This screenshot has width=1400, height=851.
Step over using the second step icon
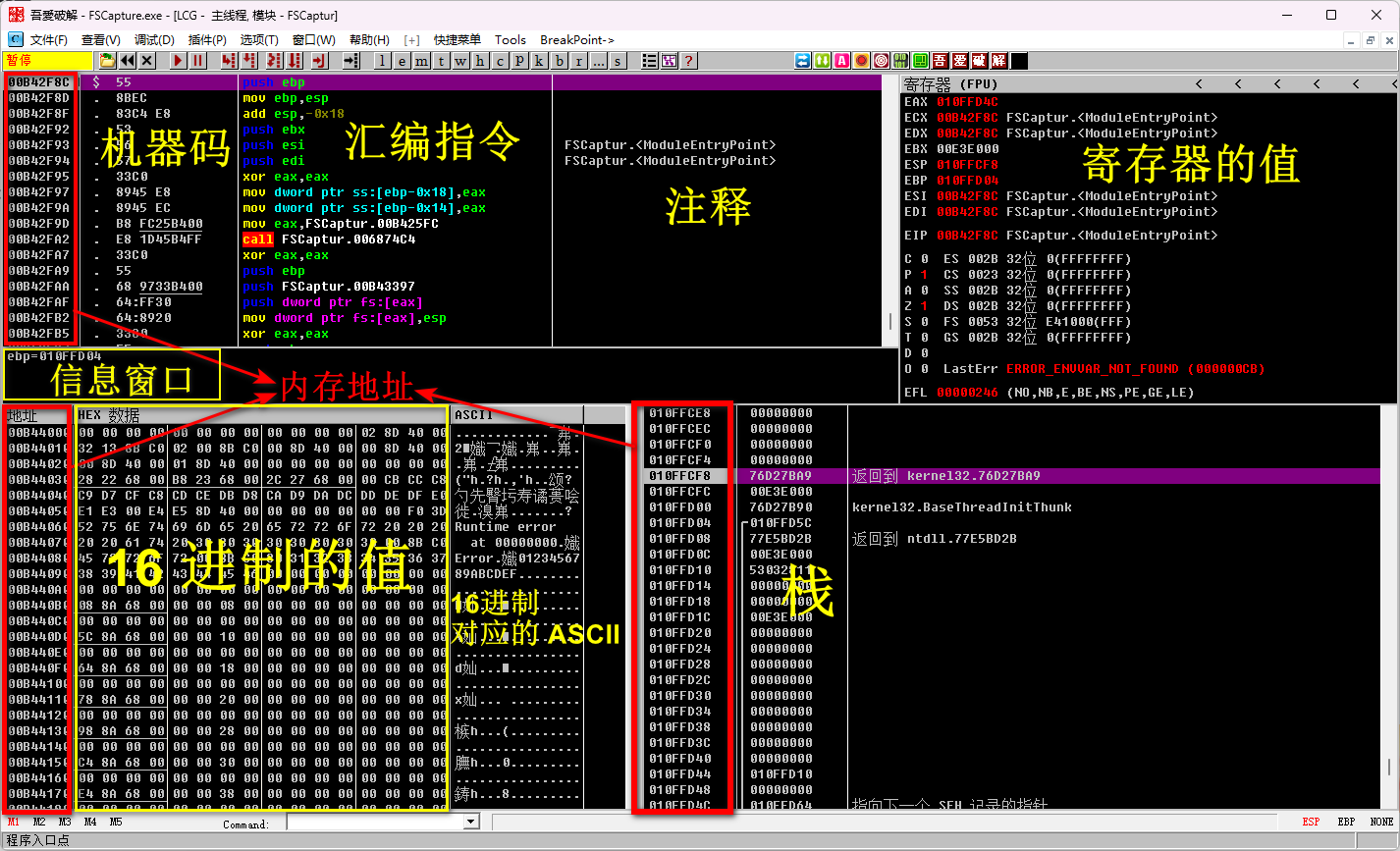click(249, 60)
